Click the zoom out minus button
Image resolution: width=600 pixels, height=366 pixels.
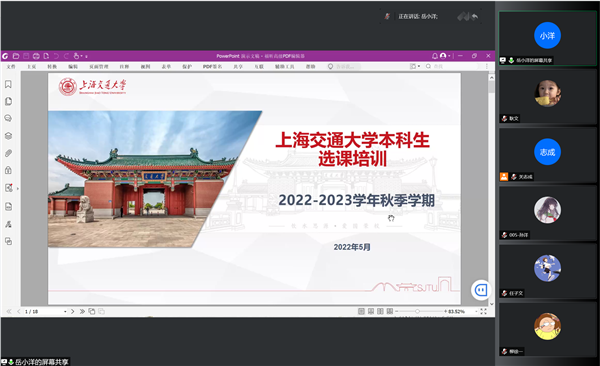(x=396, y=311)
